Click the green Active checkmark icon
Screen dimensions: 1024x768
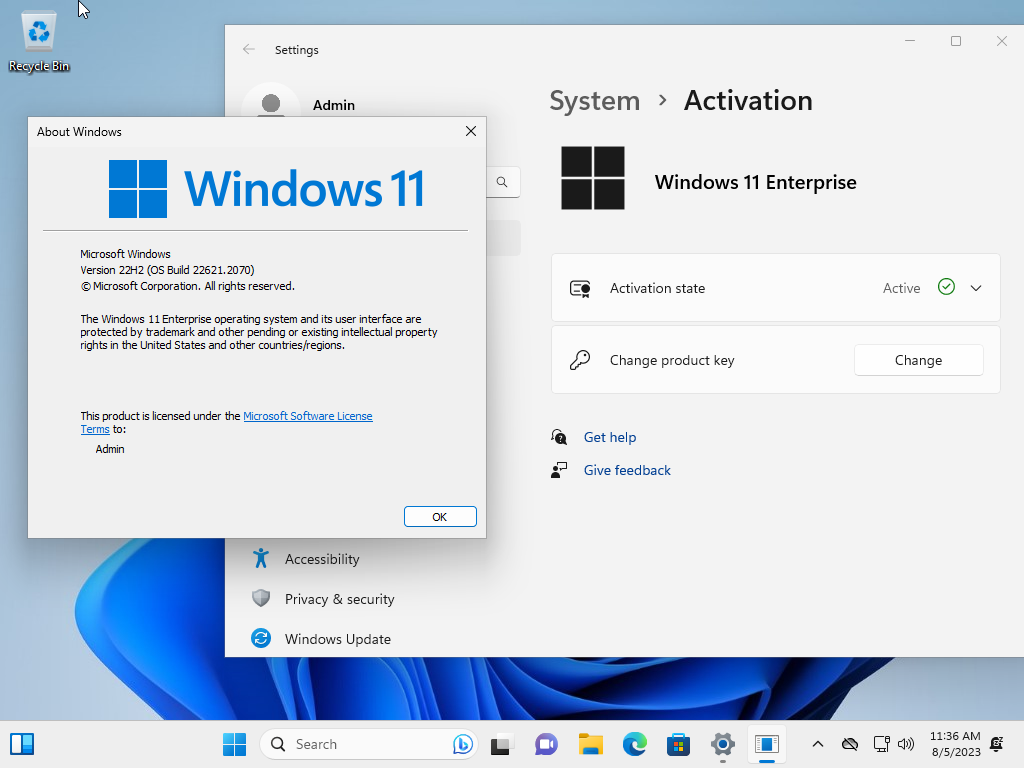coord(946,287)
